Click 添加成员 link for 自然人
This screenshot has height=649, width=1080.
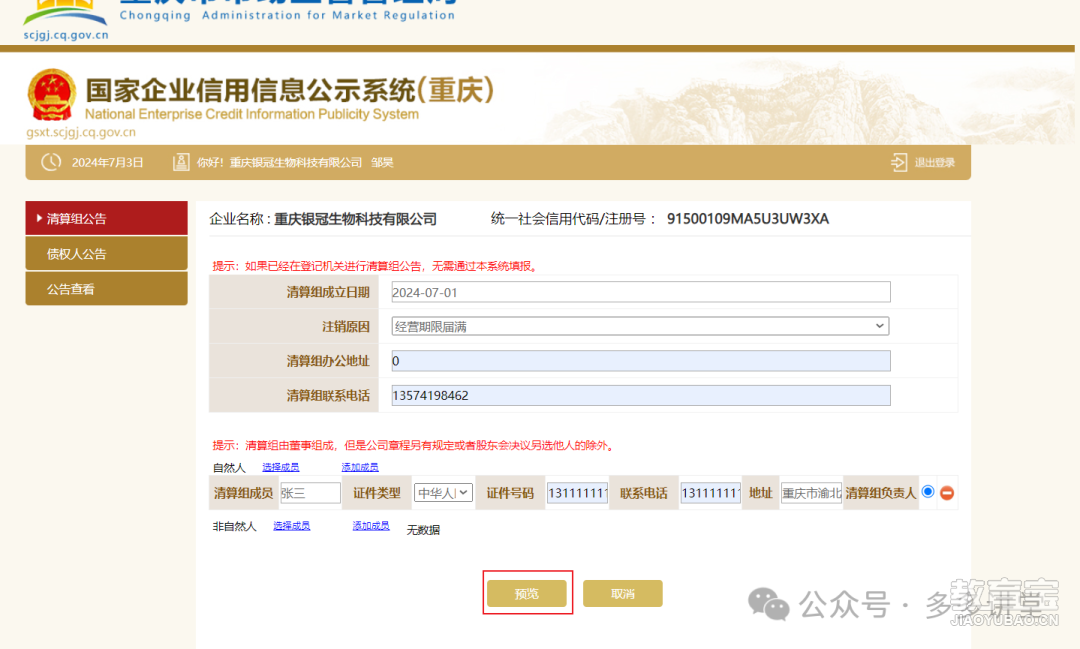pyautogui.click(x=360, y=467)
